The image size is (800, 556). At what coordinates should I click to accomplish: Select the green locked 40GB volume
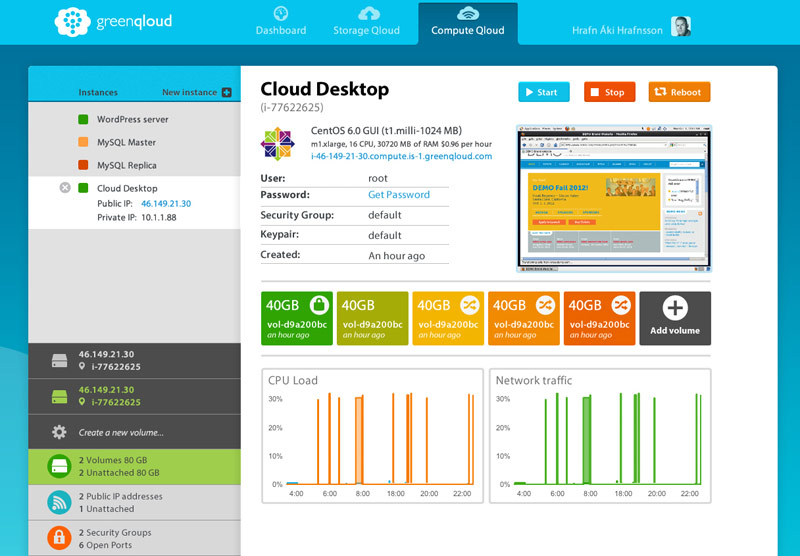[x=296, y=318]
